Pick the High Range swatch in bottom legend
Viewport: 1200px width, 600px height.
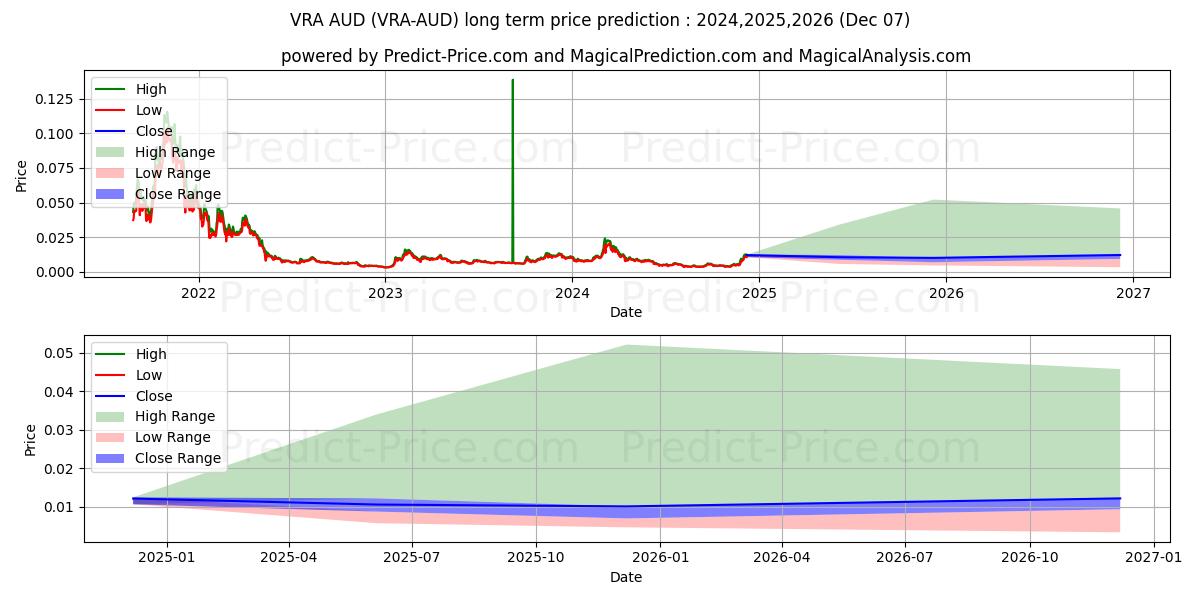(111, 416)
